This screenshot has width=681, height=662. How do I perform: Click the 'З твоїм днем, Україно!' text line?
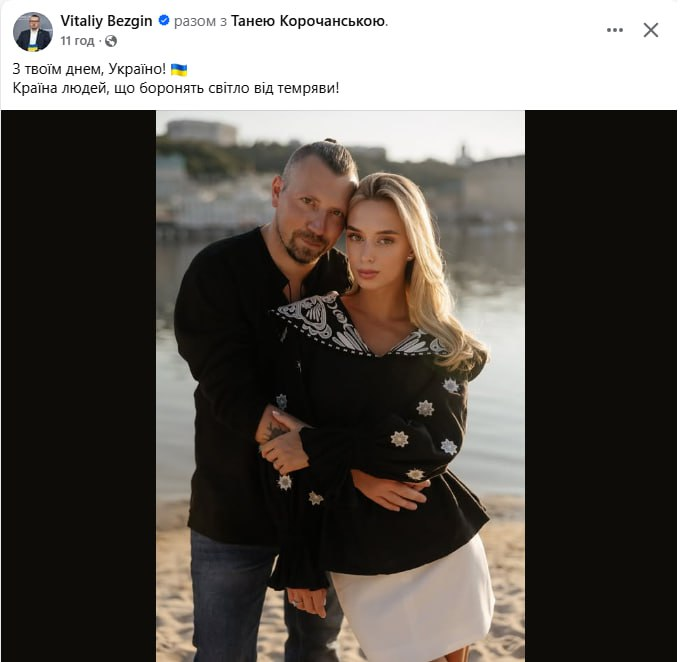pyautogui.click(x=89, y=69)
